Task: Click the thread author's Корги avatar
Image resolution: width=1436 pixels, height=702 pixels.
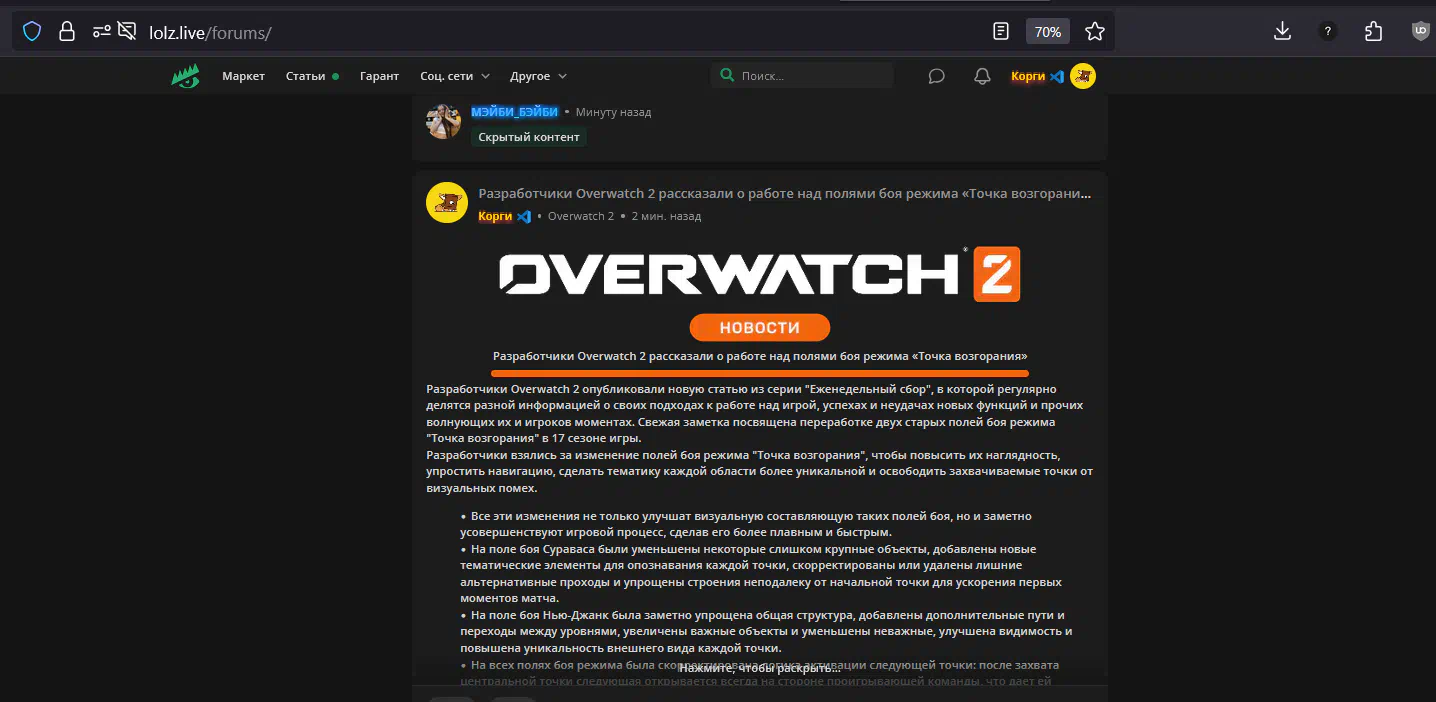Action: click(x=447, y=203)
